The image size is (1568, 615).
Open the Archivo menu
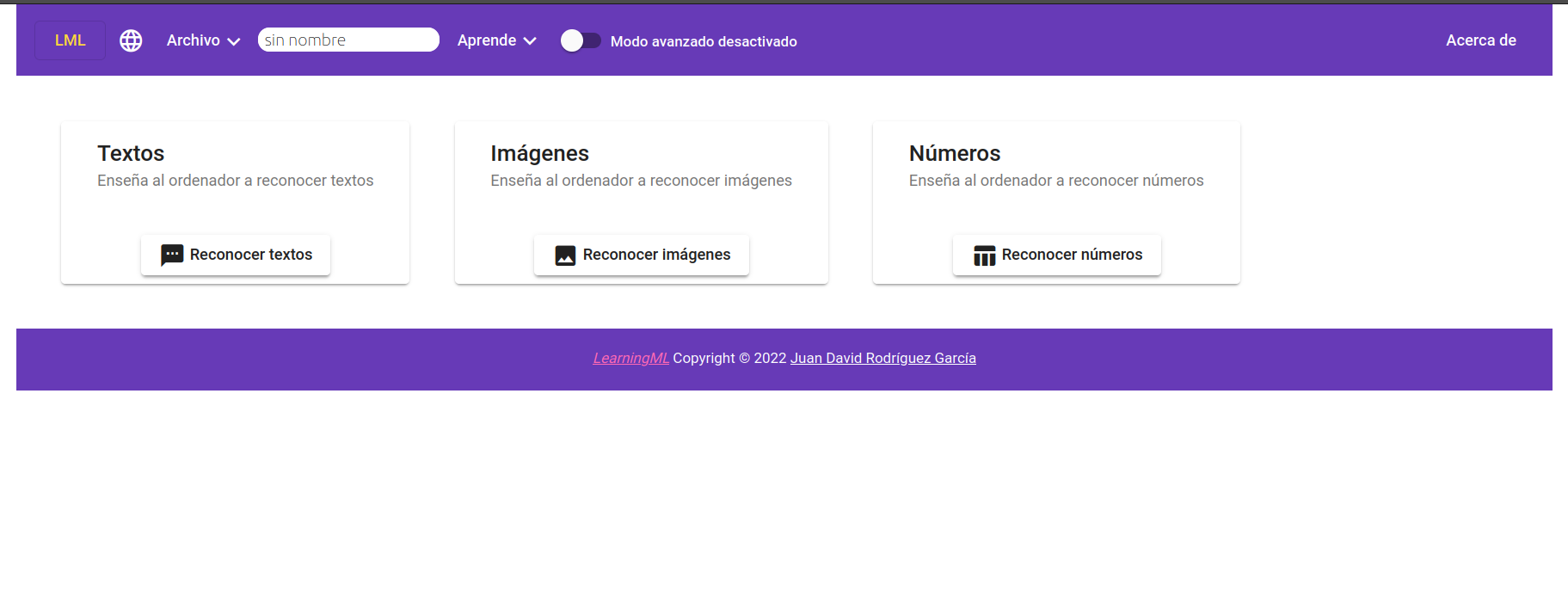pyautogui.click(x=203, y=40)
